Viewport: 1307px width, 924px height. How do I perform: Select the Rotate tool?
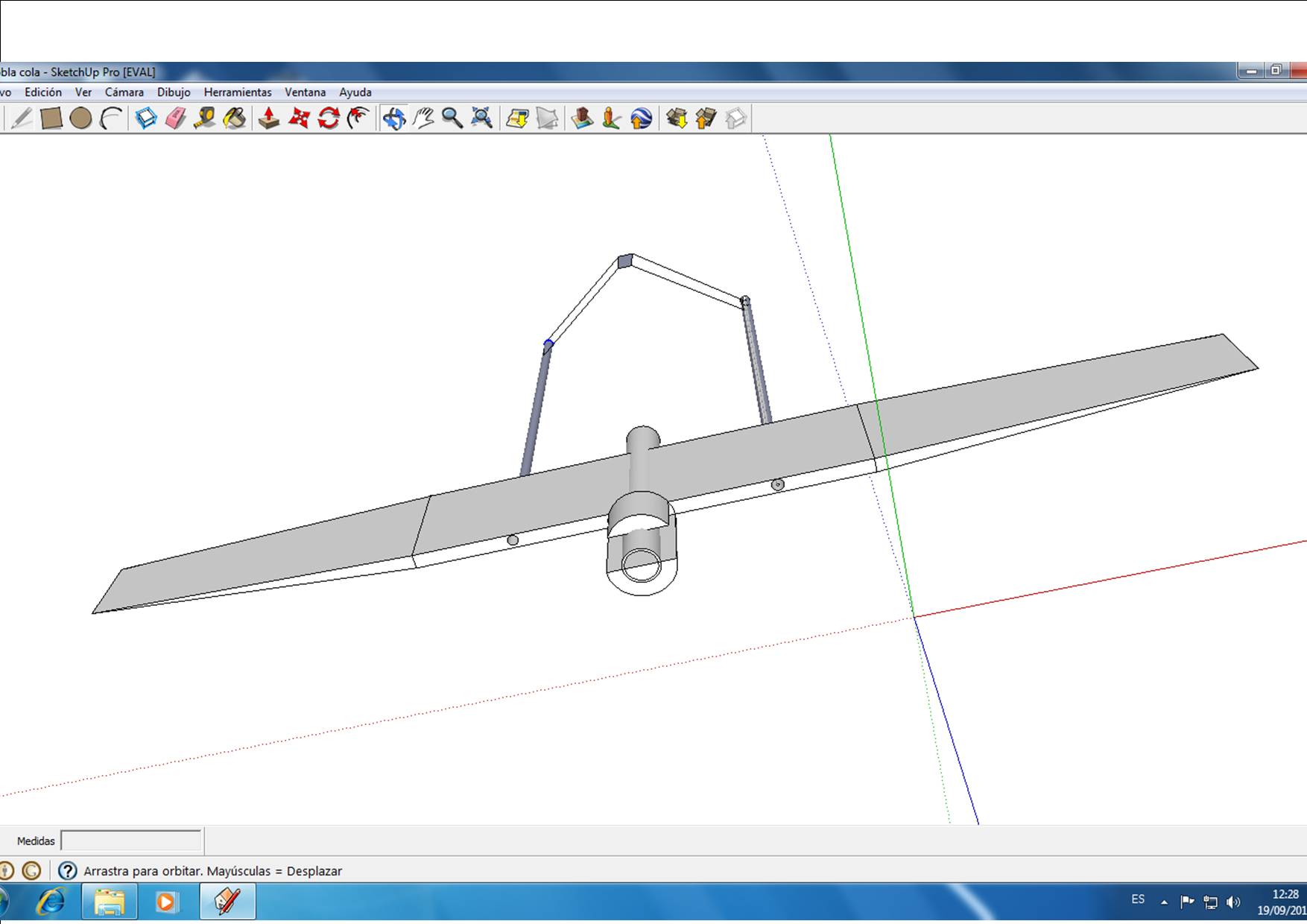tap(329, 118)
